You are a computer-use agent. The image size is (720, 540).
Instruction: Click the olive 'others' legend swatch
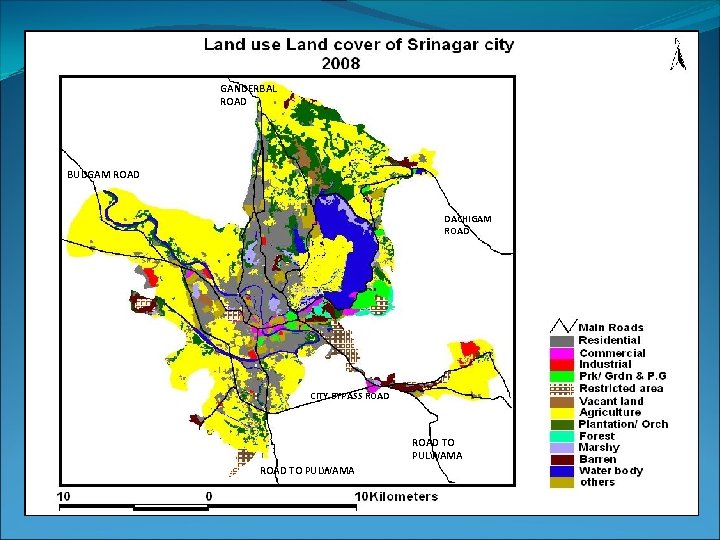[x=562, y=483]
